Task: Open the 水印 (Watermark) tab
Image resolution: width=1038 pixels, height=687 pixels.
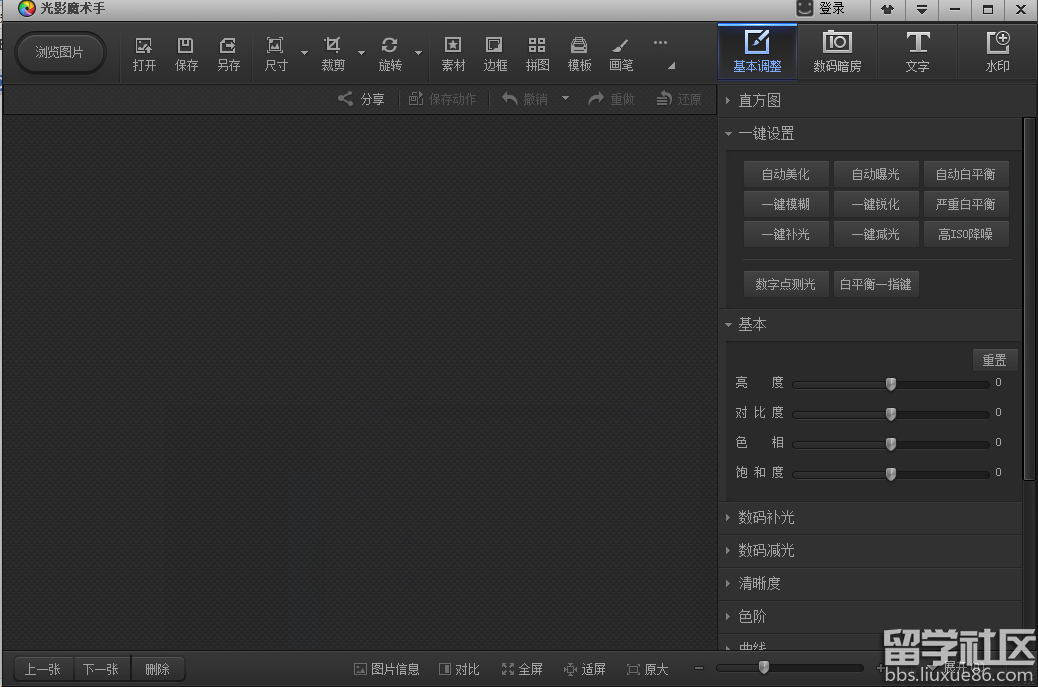Action: [x=997, y=51]
